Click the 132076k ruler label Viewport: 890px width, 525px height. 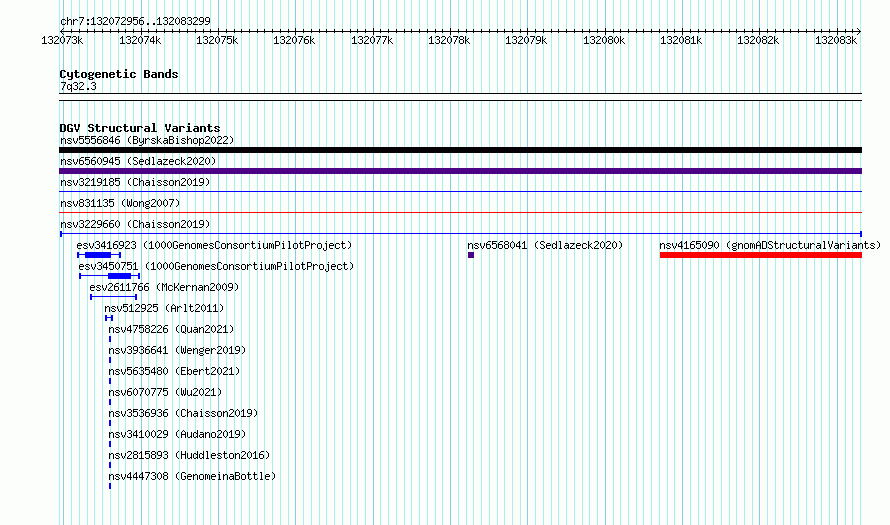tap(294, 40)
